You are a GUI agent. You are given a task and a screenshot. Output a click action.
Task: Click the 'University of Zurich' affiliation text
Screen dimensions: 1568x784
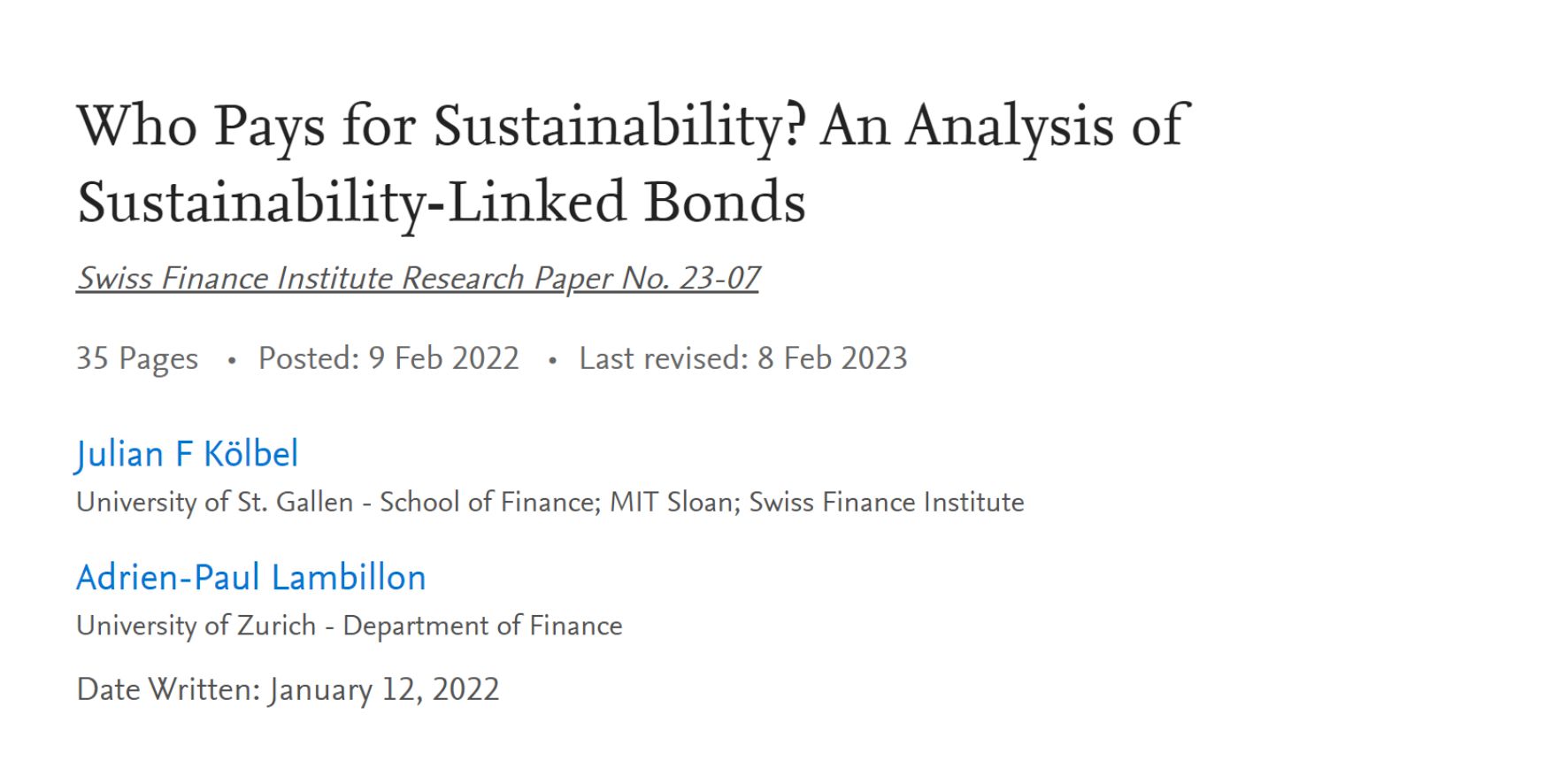pyautogui.click(x=196, y=626)
